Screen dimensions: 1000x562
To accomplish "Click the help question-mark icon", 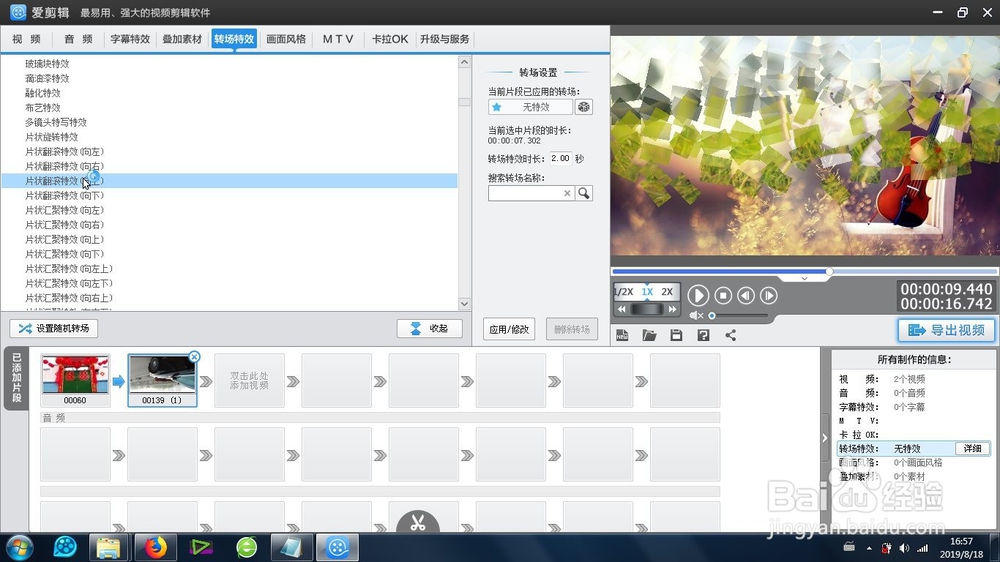I will [x=703, y=336].
